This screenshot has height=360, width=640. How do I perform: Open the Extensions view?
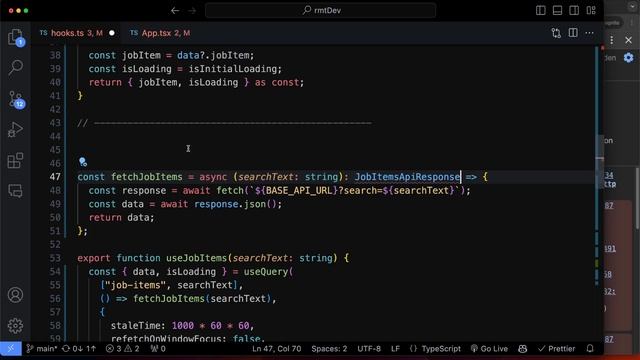[x=15, y=160]
